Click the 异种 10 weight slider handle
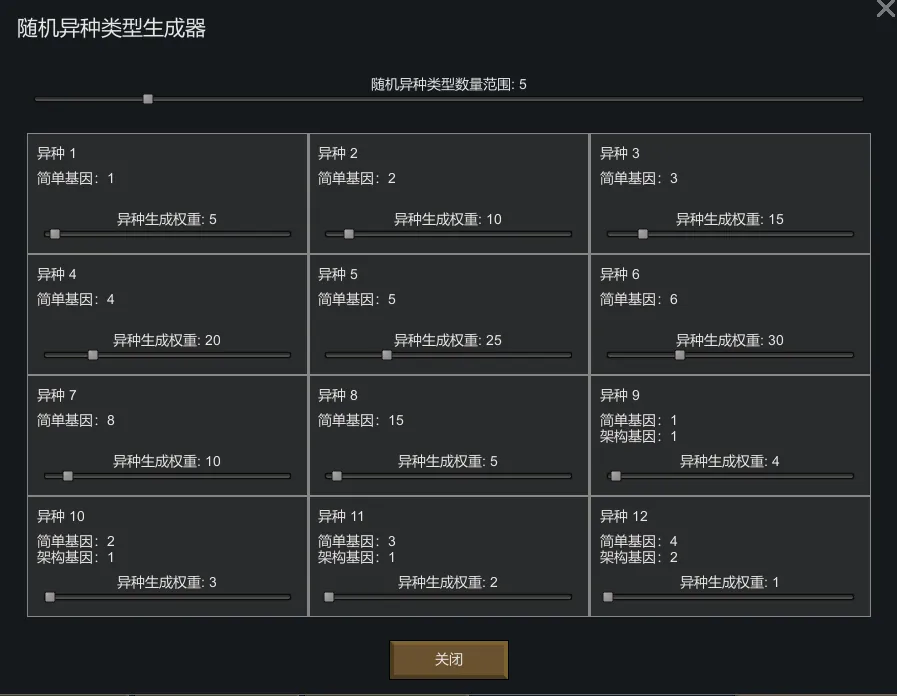The image size is (897, 696). (x=50, y=597)
